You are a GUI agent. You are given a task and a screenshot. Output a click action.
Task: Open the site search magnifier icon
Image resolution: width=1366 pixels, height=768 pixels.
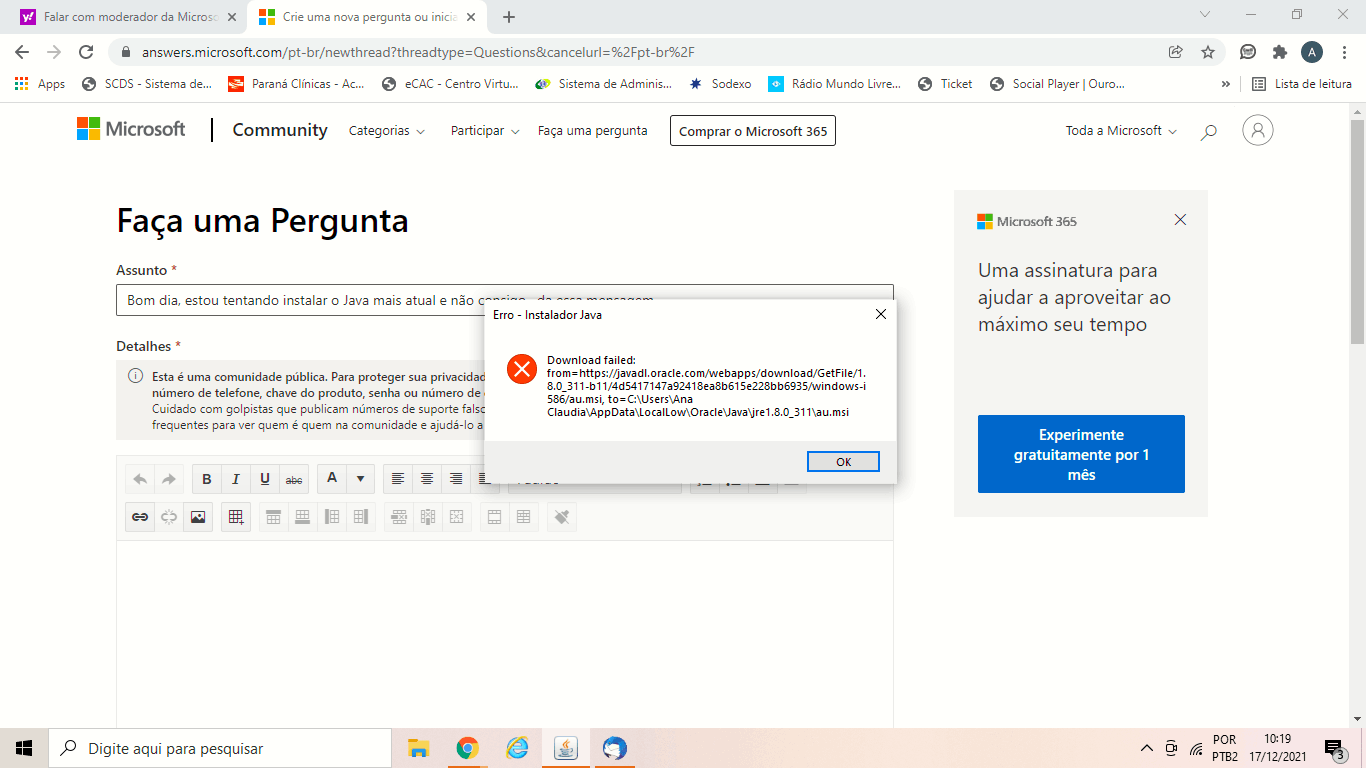pos(1208,132)
